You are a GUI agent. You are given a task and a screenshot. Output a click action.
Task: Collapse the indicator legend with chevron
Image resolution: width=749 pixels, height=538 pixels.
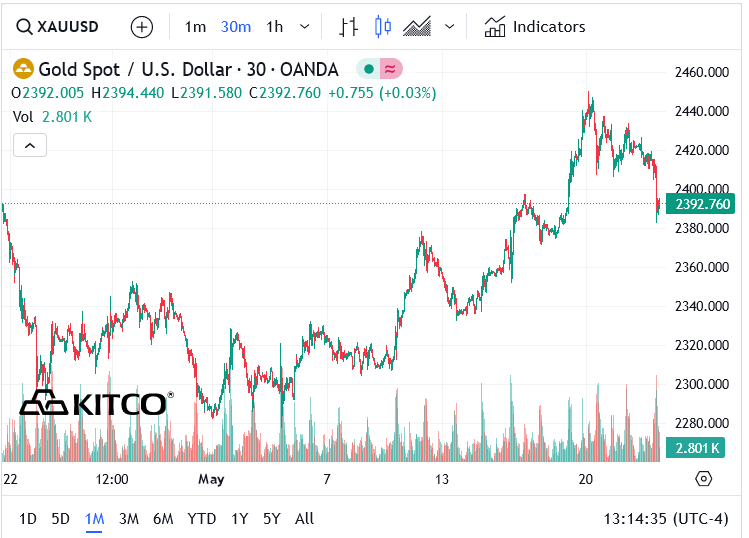pyautogui.click(x=30, y=146)
